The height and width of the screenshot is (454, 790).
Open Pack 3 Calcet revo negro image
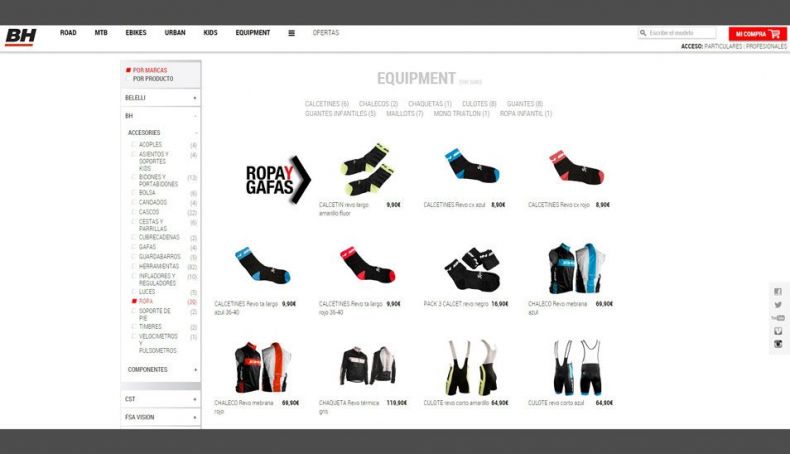[472, 269]
